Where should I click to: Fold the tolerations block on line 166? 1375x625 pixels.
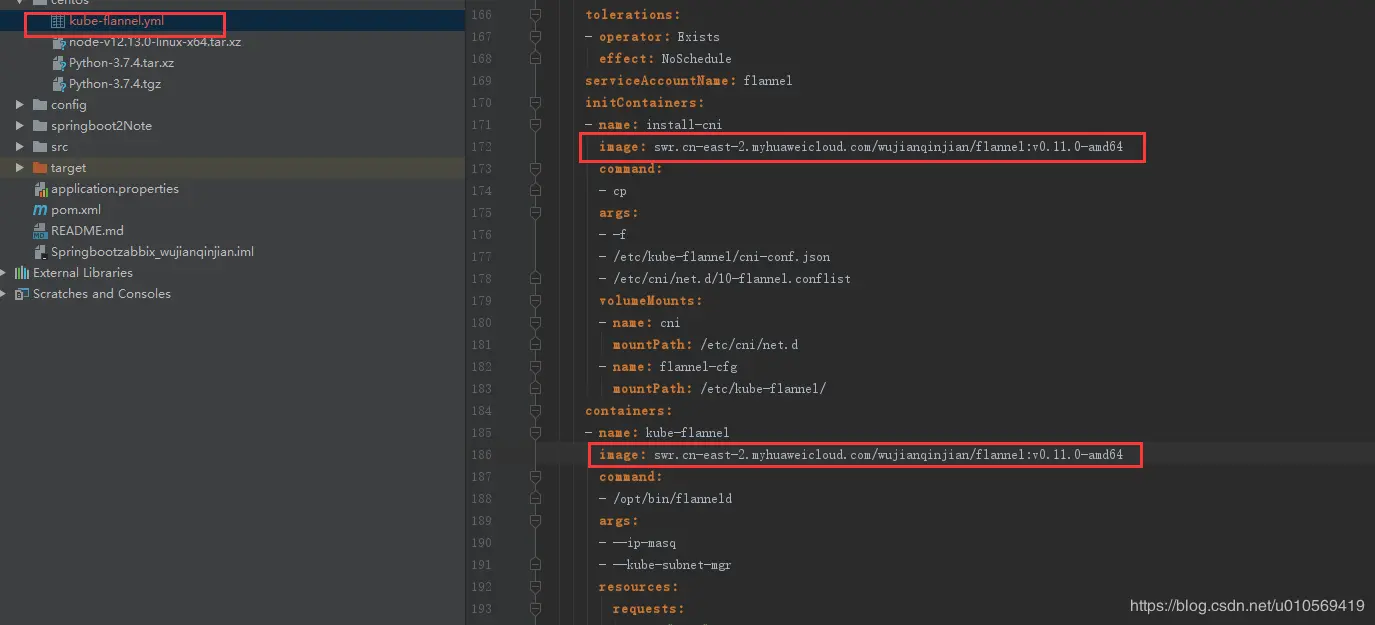(536, 15)
